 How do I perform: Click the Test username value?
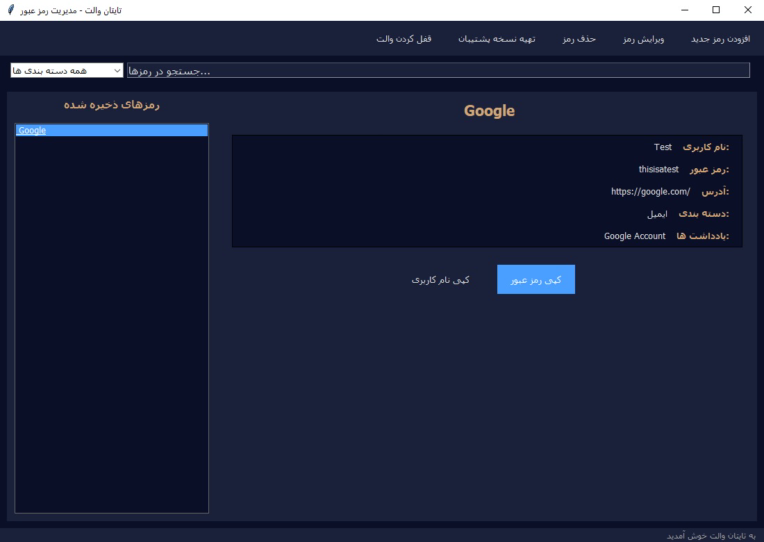tap(663, 147)
